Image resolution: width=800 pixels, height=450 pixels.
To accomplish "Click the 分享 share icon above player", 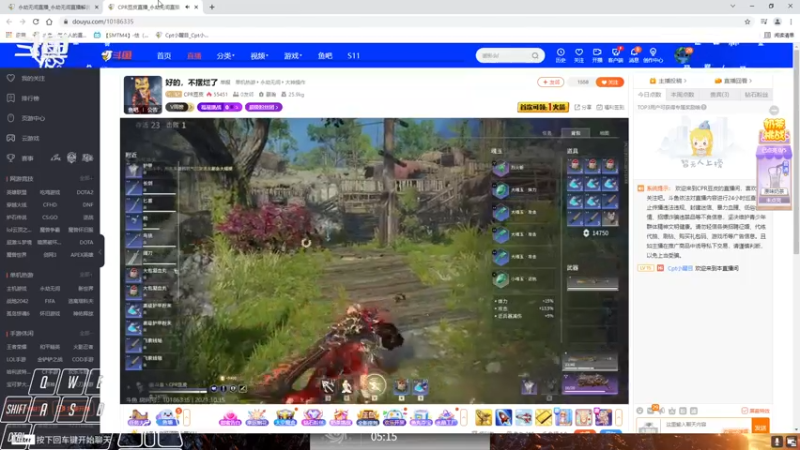I will point(583,107).
